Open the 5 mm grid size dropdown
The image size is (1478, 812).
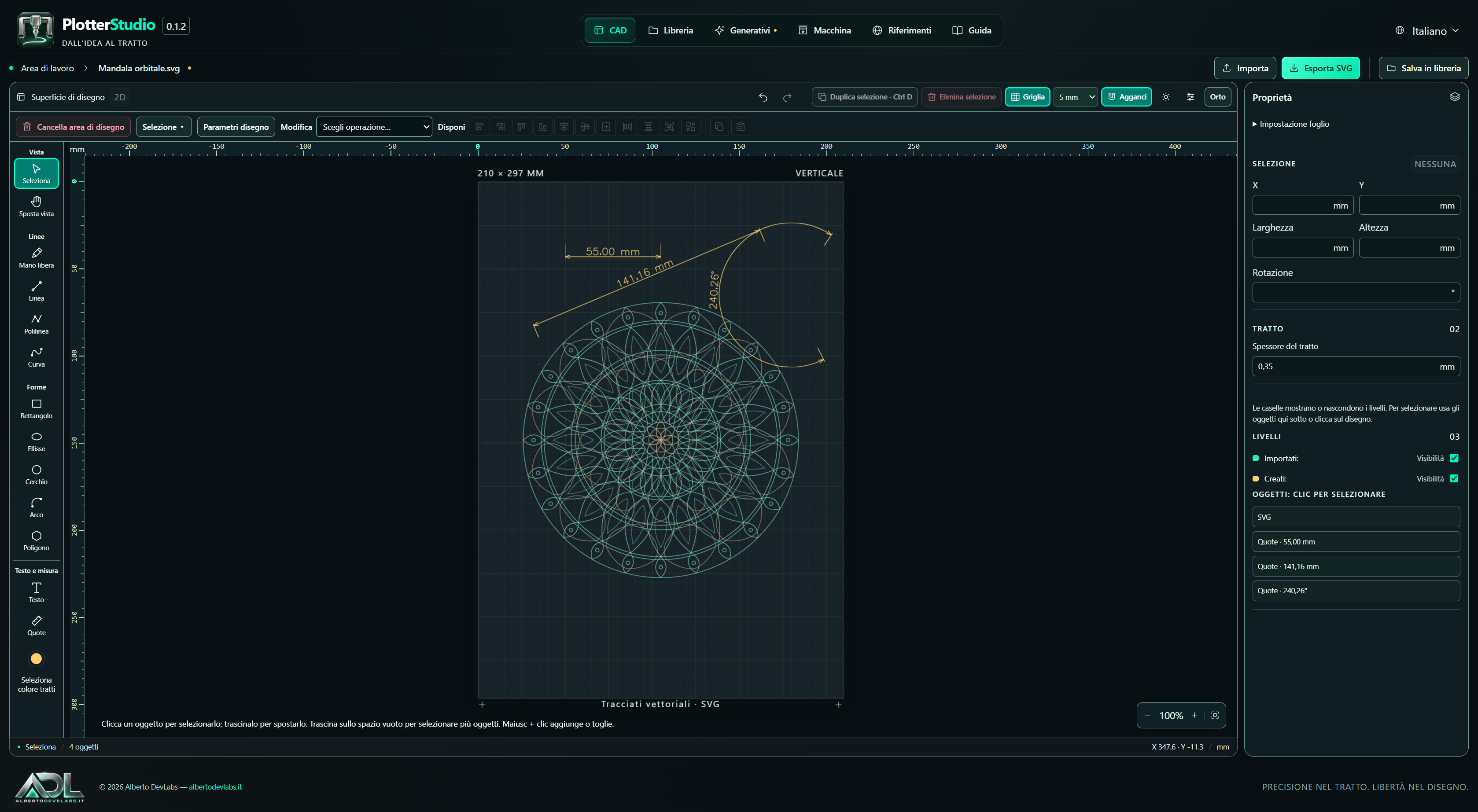[x=1076, y=97]
